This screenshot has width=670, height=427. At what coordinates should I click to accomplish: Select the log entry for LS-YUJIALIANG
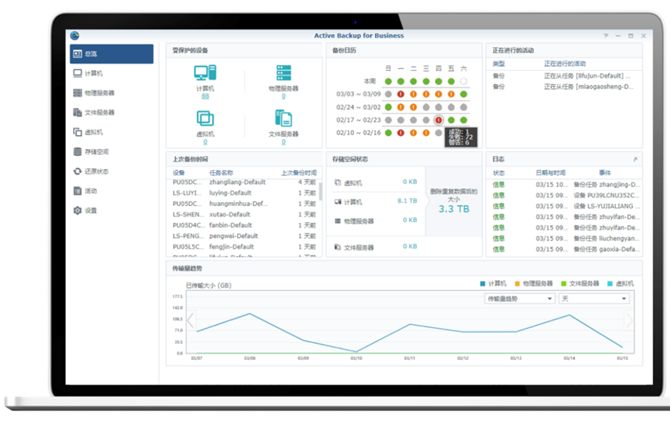[564, 206]
